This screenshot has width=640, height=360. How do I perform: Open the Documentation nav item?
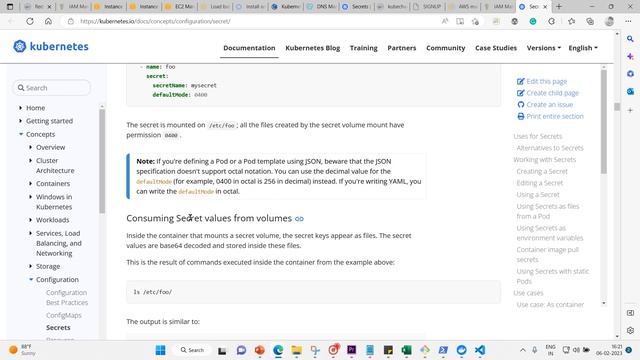[249, 48]
